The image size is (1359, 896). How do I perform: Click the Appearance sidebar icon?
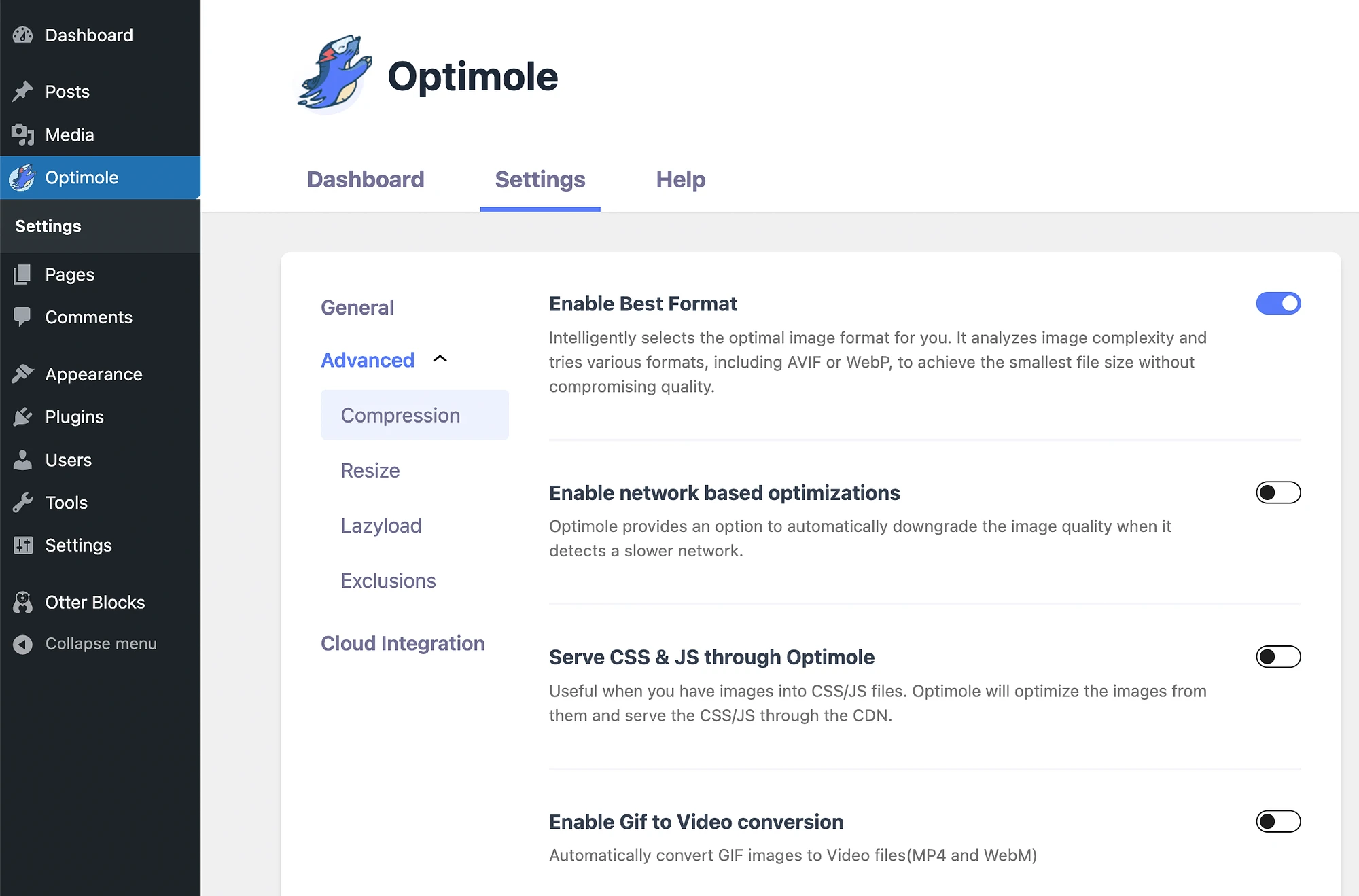click(22, 374)
